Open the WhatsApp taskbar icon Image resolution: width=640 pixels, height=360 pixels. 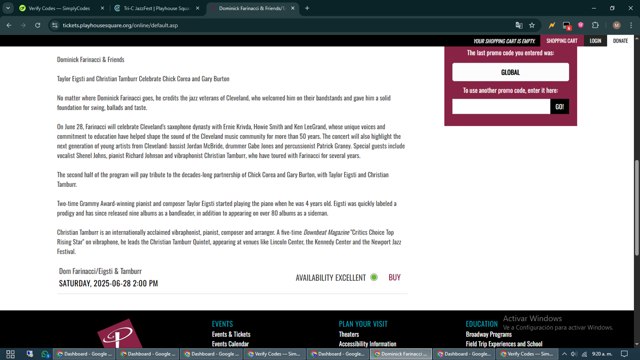click(45, 354)
